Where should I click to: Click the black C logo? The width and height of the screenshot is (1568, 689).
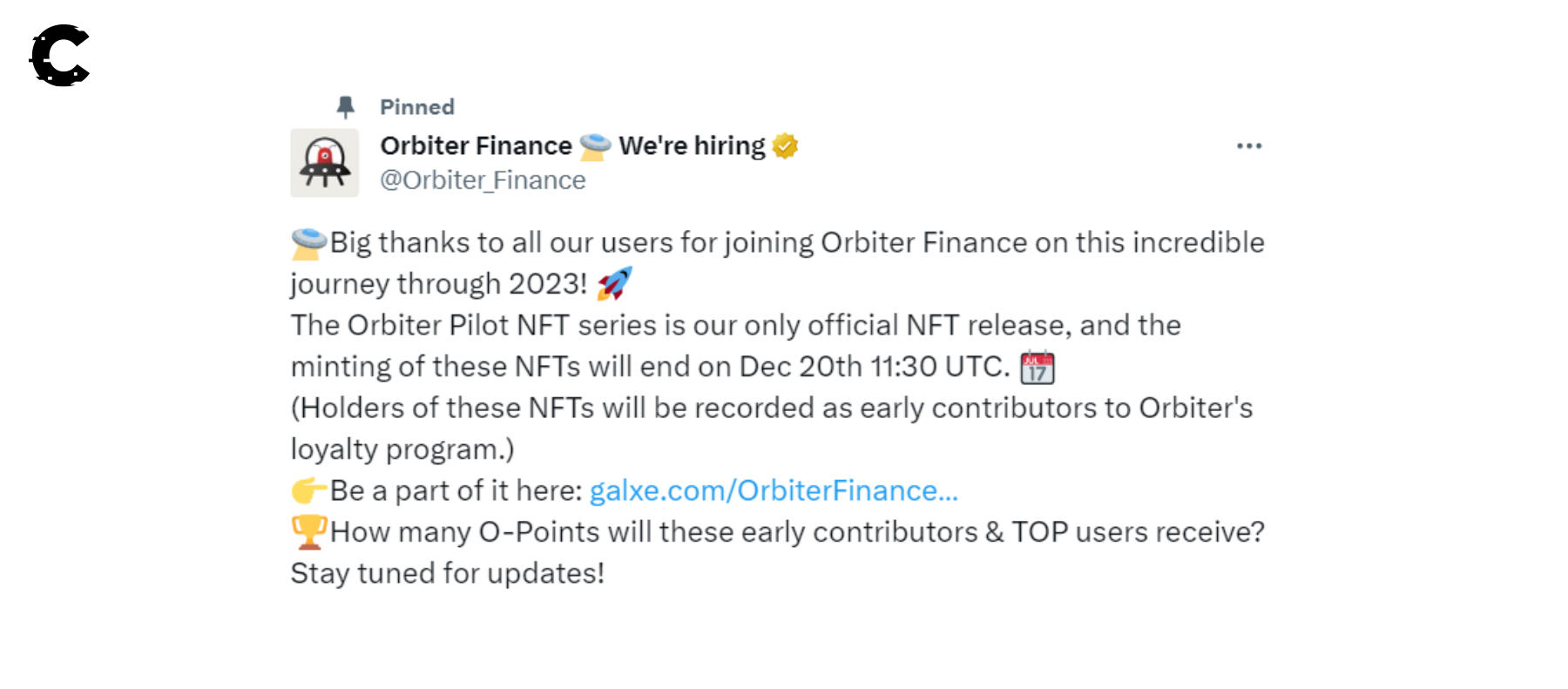[x=60, y=56]
